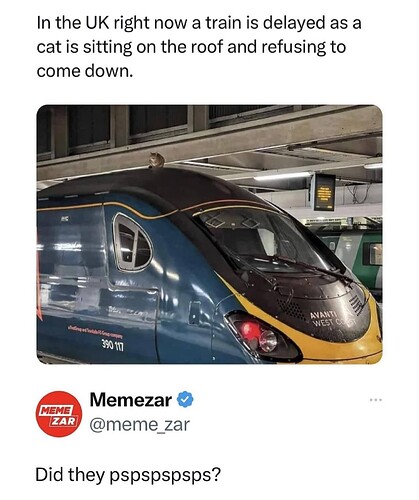Click the blue verified badge beside Memezar
Image resolution: width=419 pixels, height=500 pixels.
[x=185, y=400]
